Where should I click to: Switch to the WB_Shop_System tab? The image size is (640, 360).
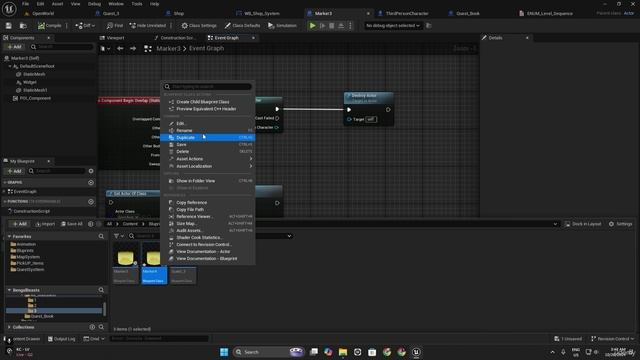click(x=262, y=13)
